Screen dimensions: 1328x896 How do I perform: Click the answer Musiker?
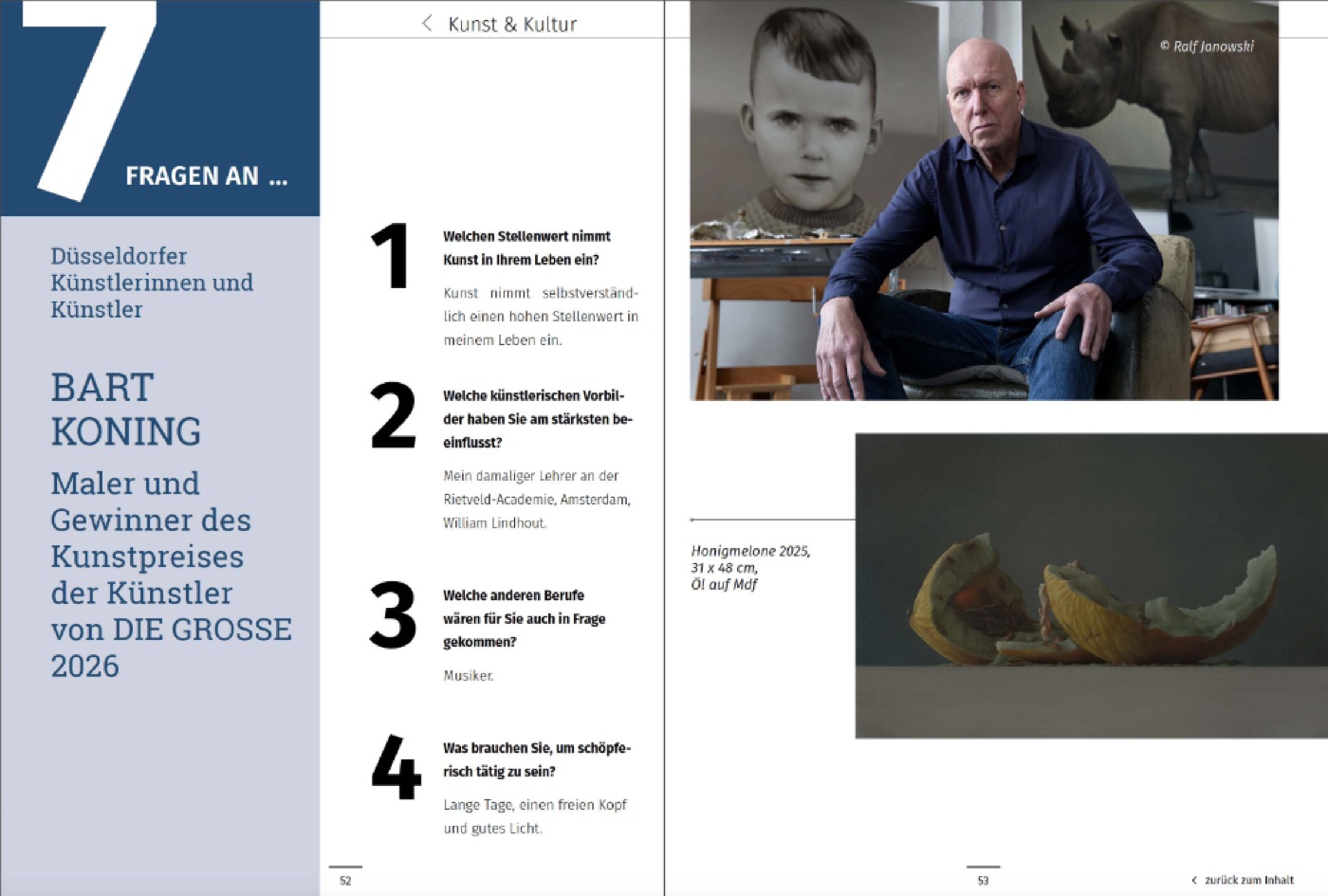tap(469, 675)
